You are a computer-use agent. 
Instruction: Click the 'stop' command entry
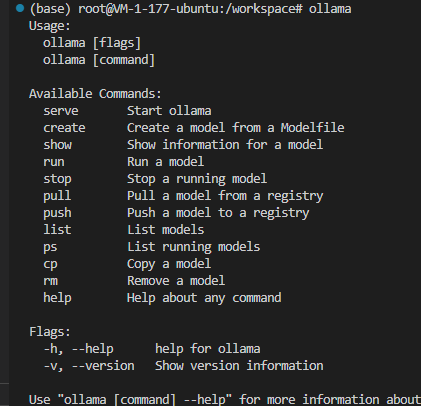point(57,179)
